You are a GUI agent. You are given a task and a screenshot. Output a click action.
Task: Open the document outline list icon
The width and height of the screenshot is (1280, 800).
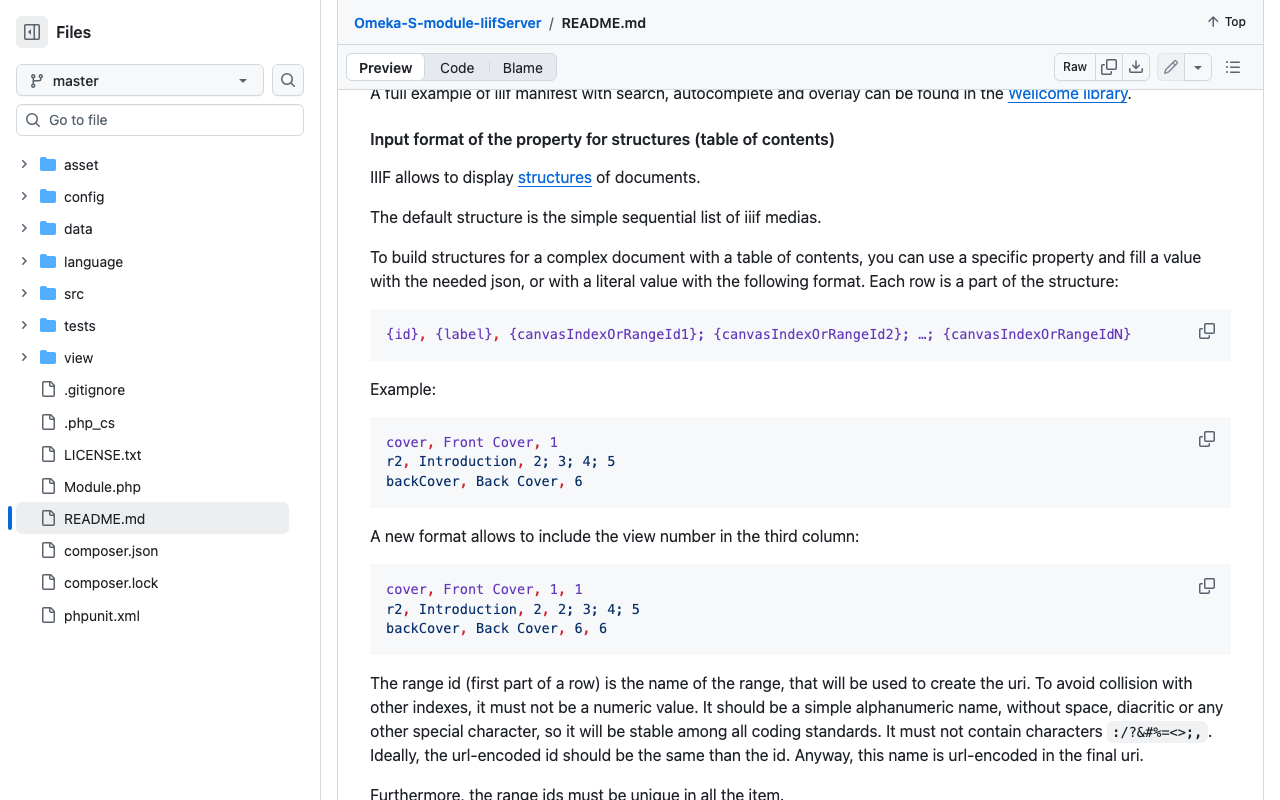(x=1233, y=67)
